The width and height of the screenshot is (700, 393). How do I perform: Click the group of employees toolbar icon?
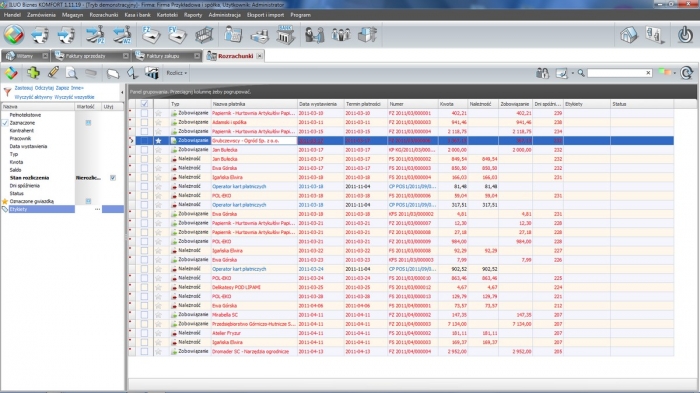tap(341, 35)
